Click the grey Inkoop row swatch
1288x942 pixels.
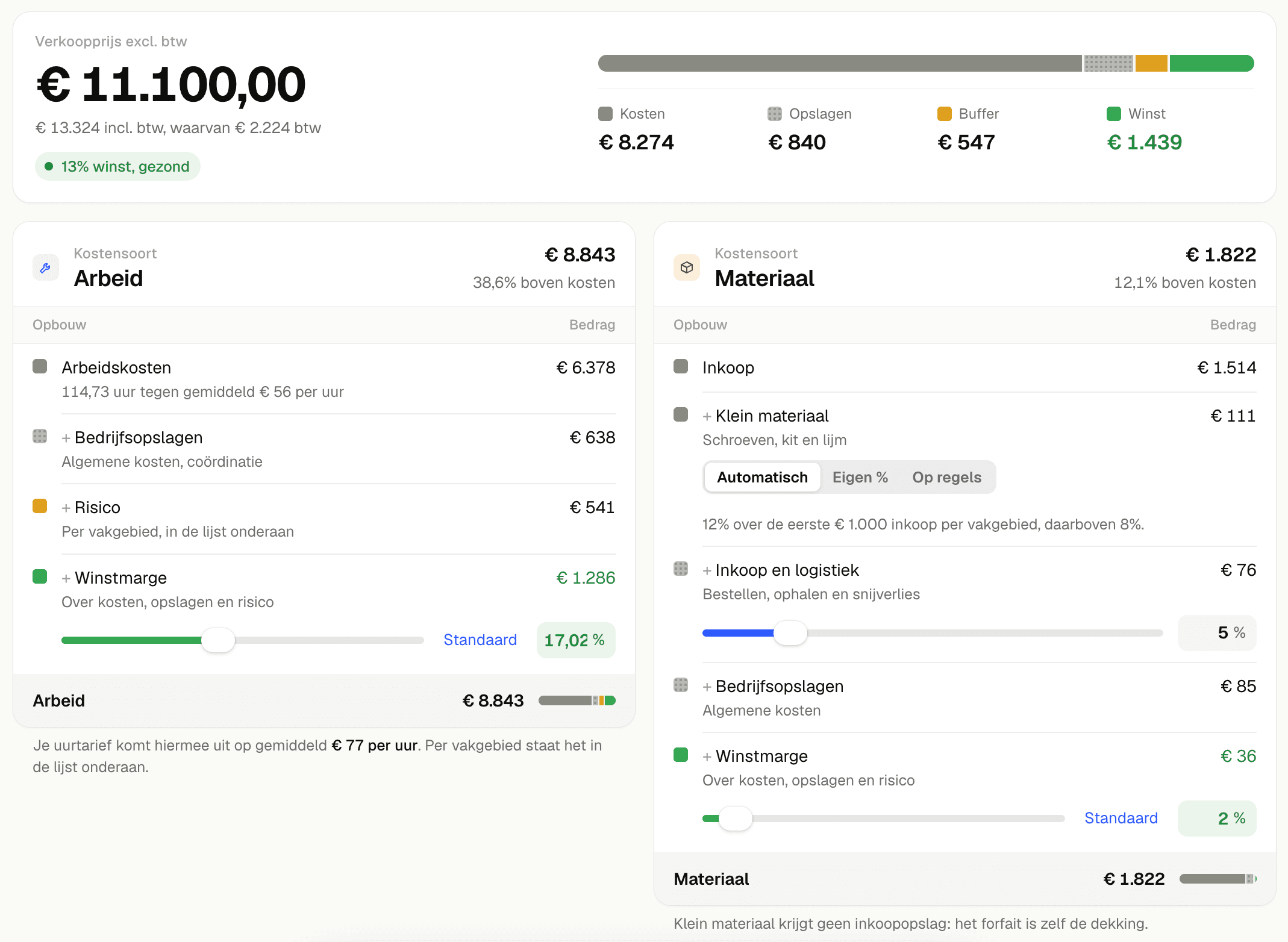(x=681, y=366)
